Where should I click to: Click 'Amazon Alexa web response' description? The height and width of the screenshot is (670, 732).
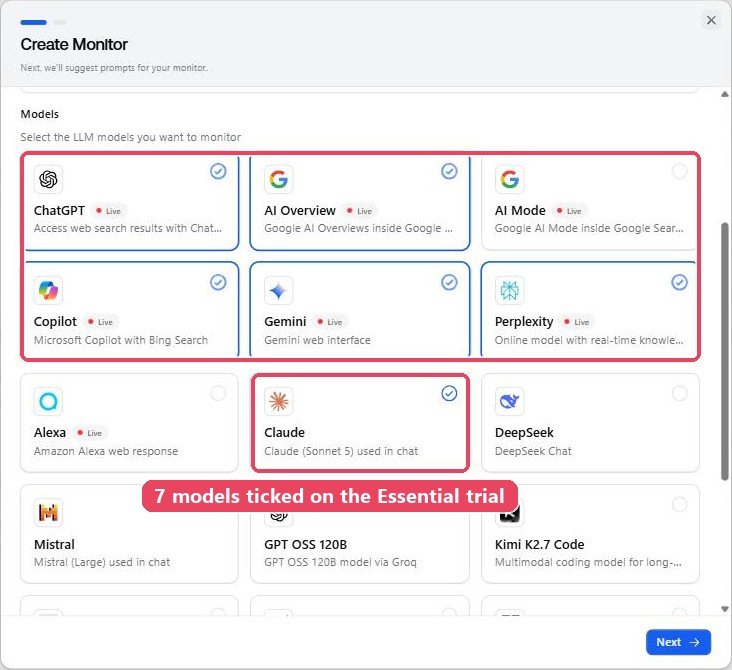click(106, 451)
